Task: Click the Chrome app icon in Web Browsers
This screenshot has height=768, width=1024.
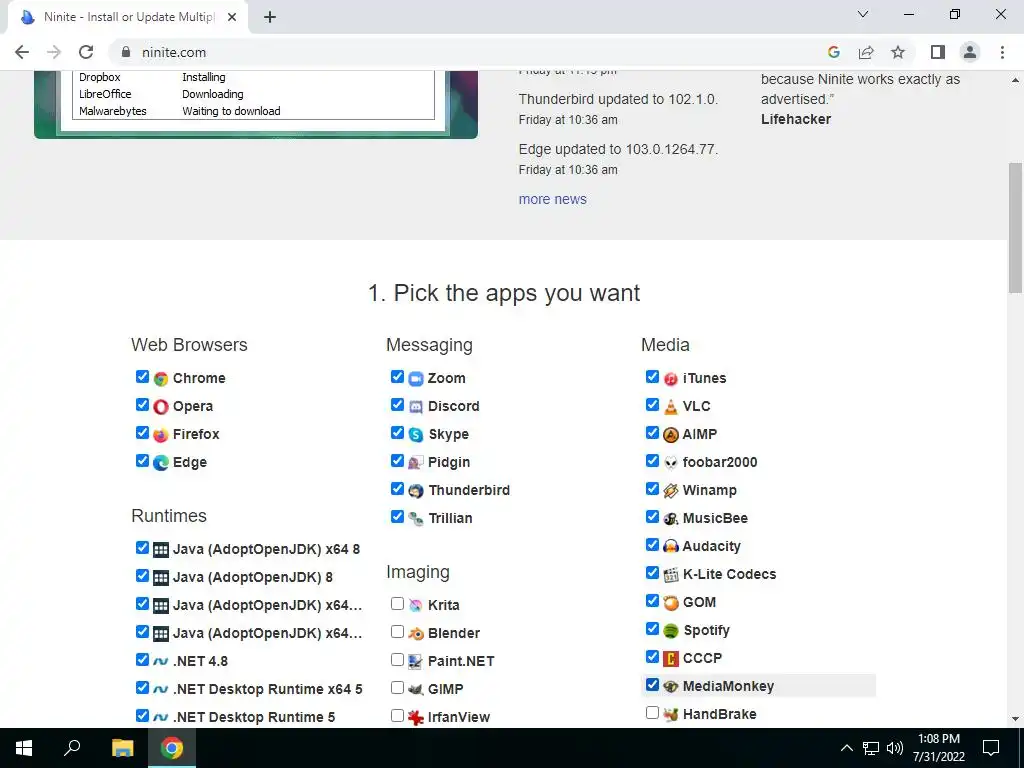Action: [161, 379]
